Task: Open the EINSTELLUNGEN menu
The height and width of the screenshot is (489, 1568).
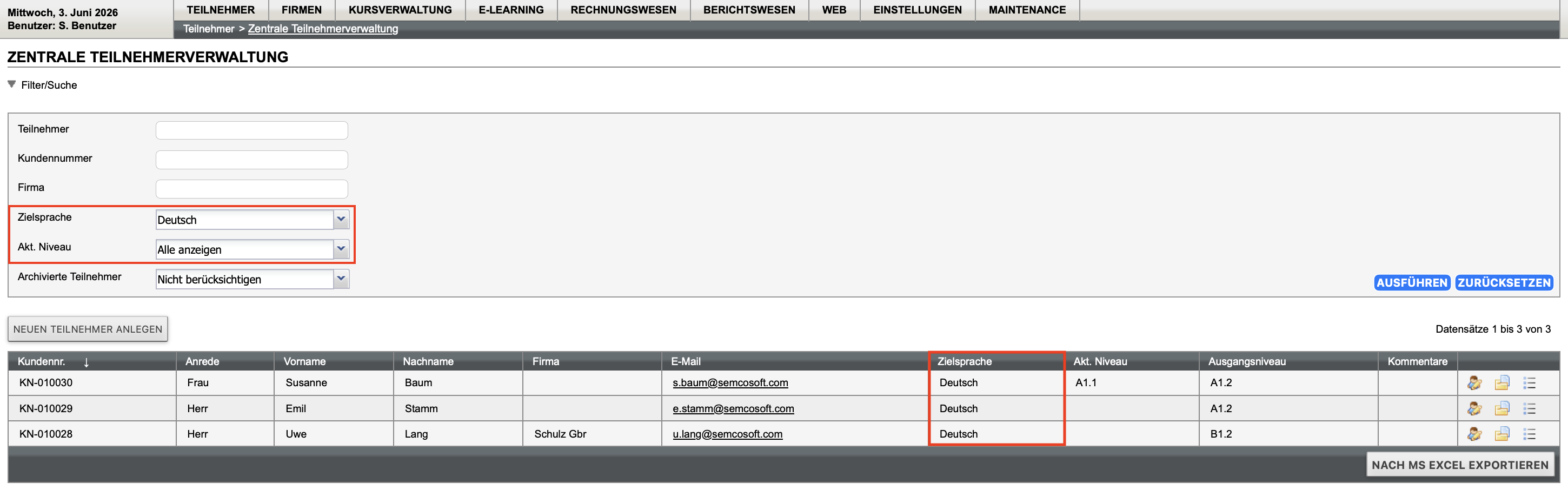Action: (918, 10)
